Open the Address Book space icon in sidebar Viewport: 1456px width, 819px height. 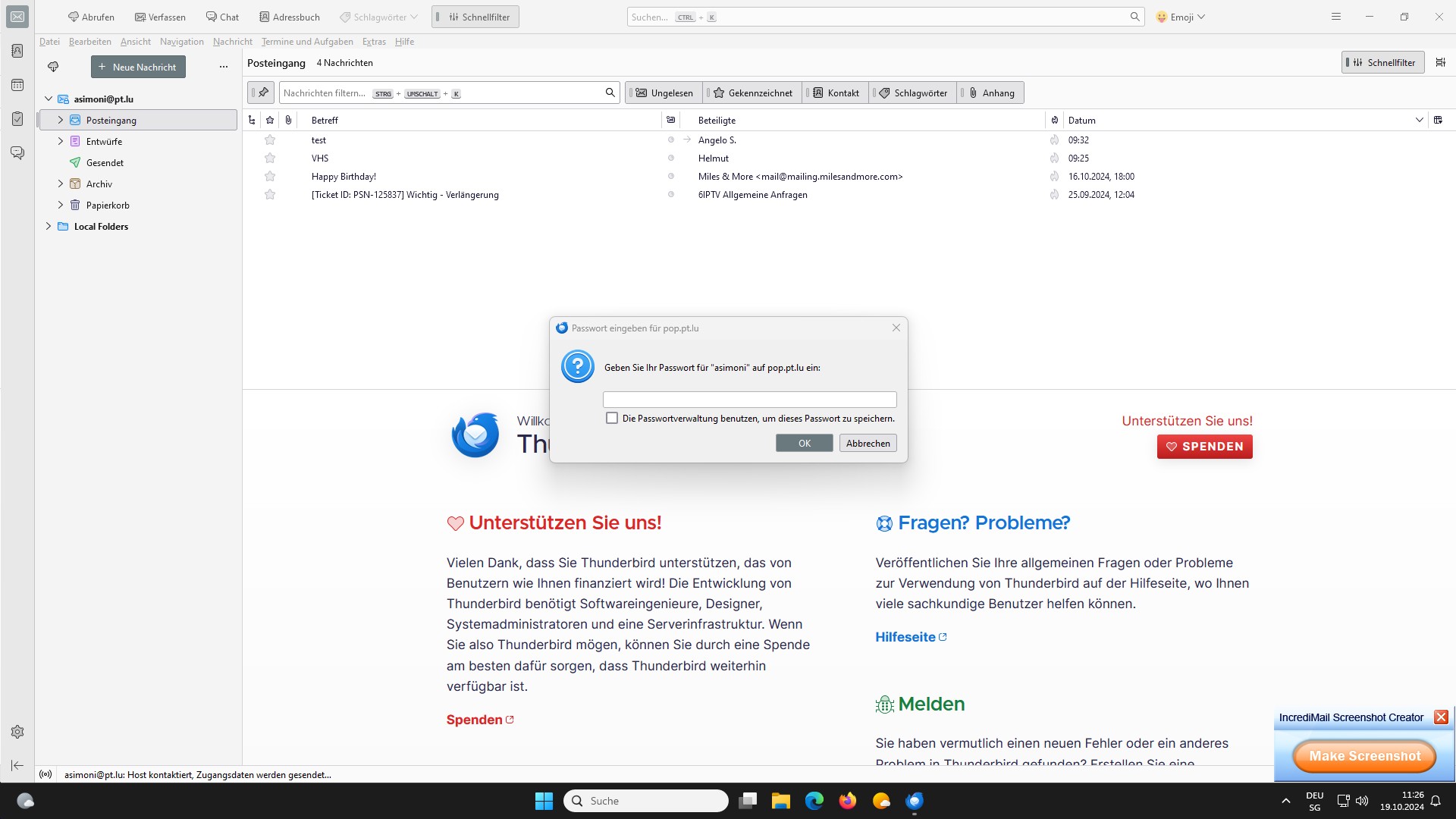(x=17, y=51)
